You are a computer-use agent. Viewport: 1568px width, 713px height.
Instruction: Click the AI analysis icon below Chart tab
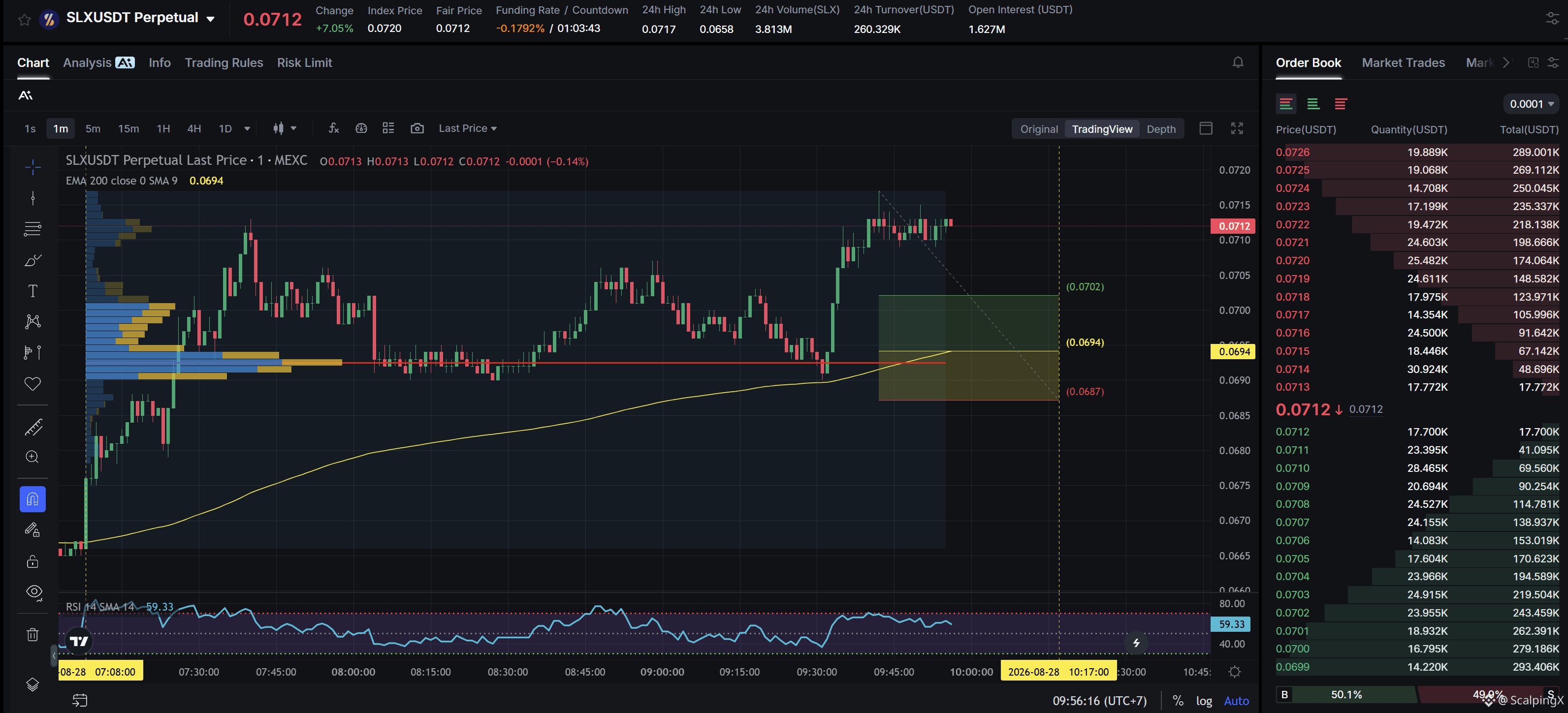tap(26, 95)
